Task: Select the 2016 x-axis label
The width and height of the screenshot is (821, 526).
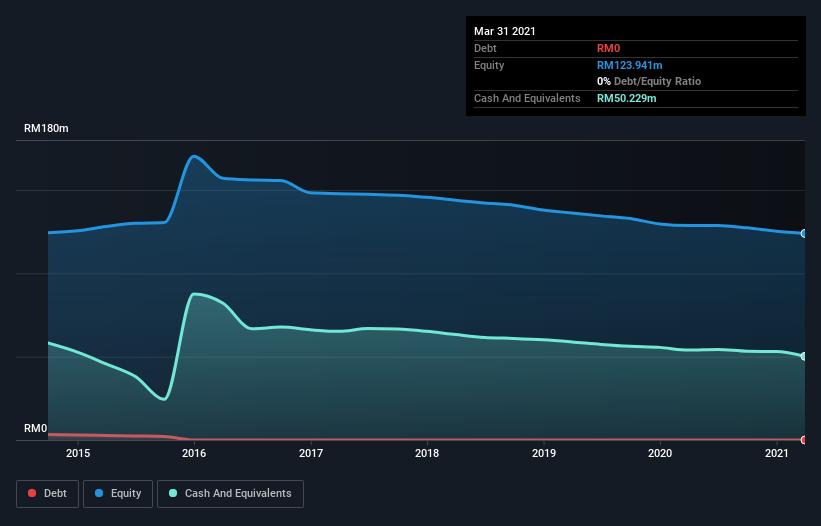Action: coord(194,453)
